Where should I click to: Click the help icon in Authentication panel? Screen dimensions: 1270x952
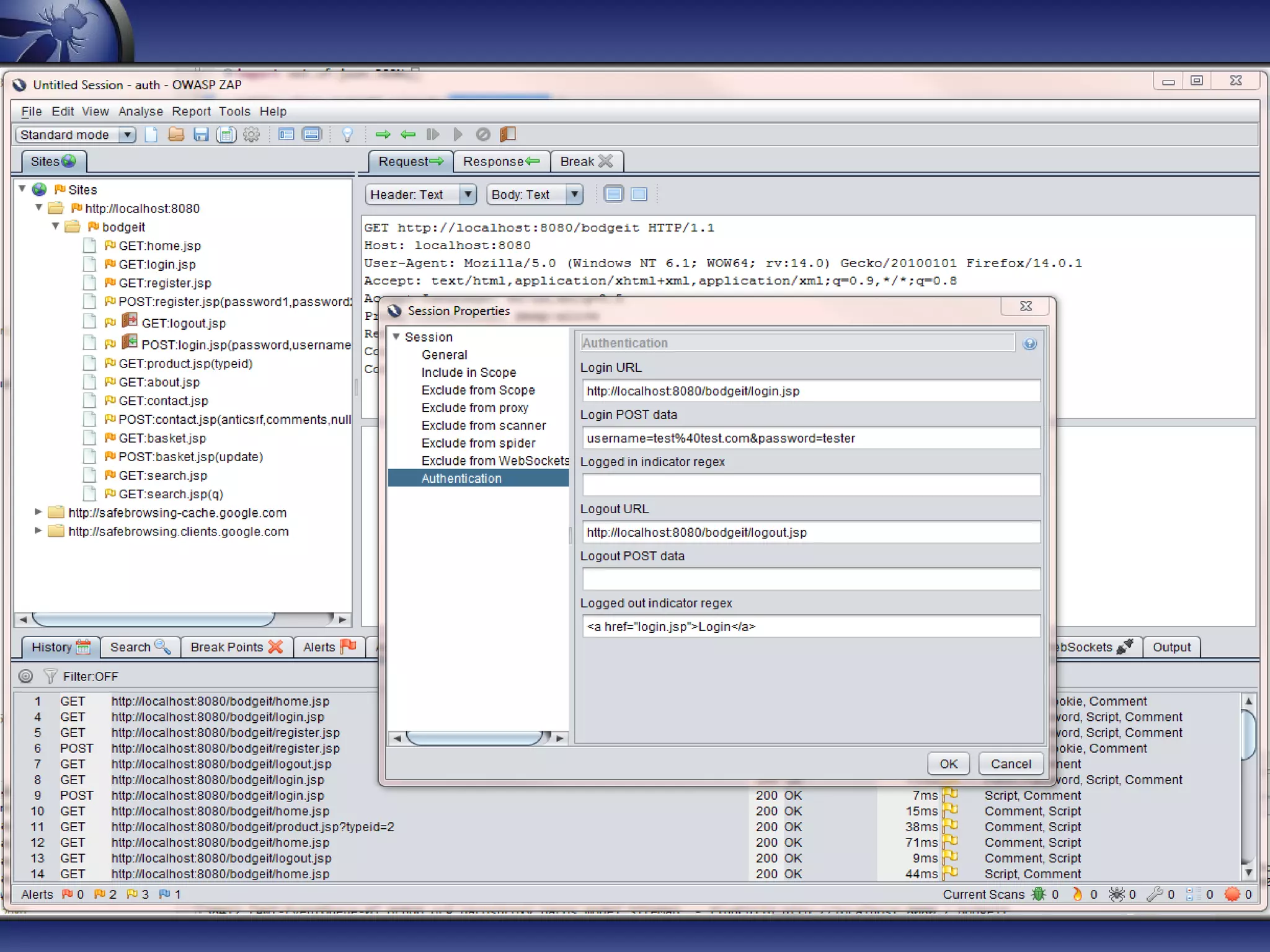pyautogui.click(x=1029, y=344)
